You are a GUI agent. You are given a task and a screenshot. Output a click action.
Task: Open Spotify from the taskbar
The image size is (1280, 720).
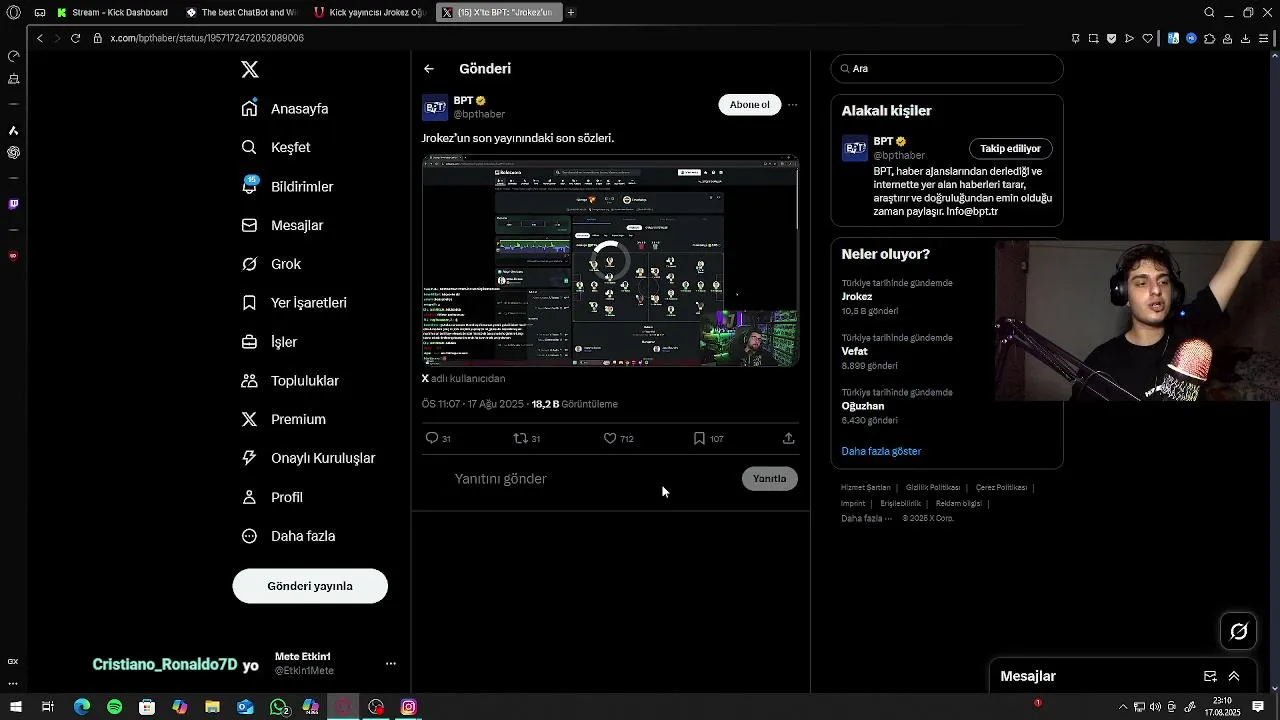(x=114, y=707)
